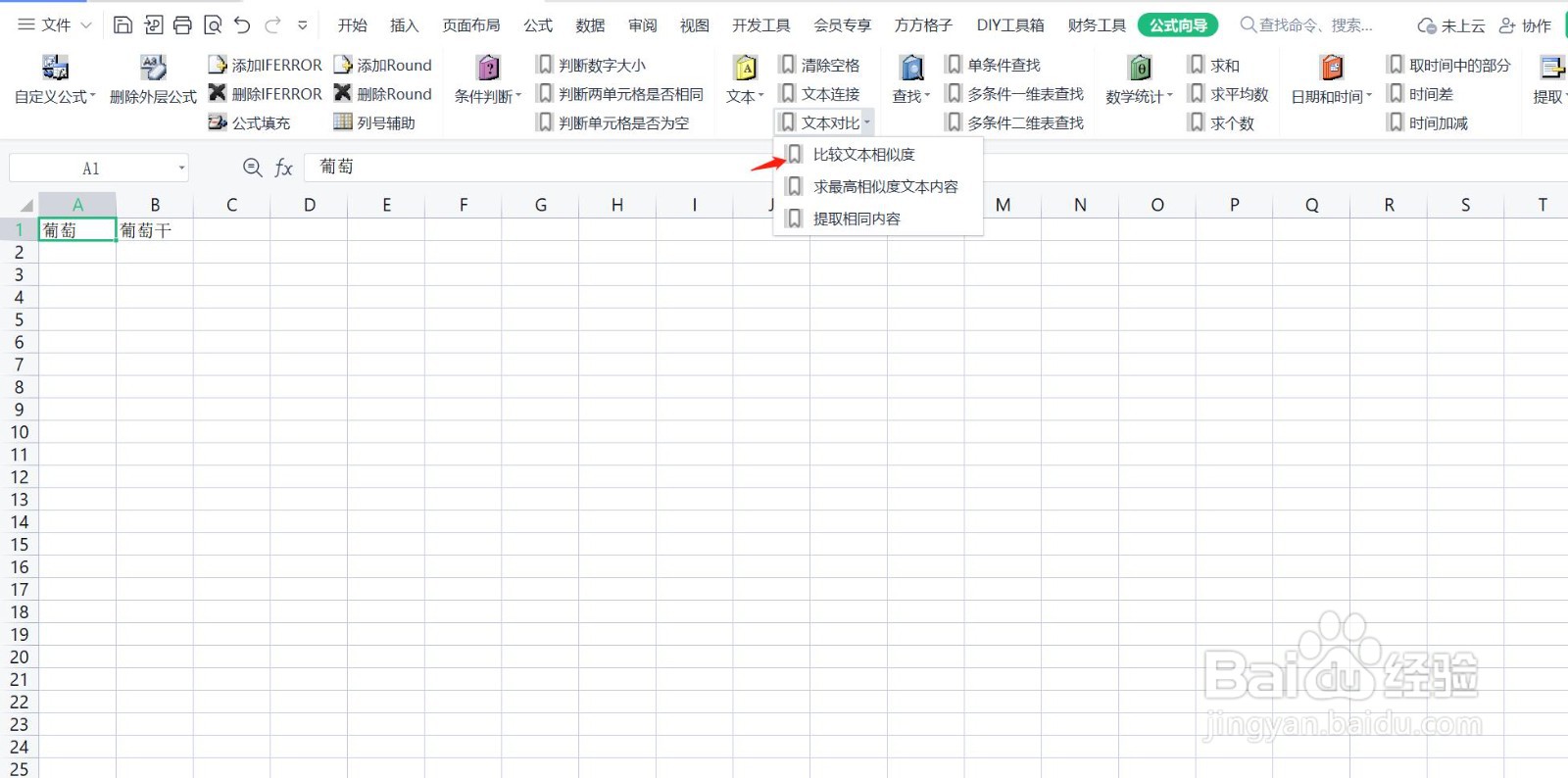
Task: Click 单条件查找 command
Action: coord(993,65)
